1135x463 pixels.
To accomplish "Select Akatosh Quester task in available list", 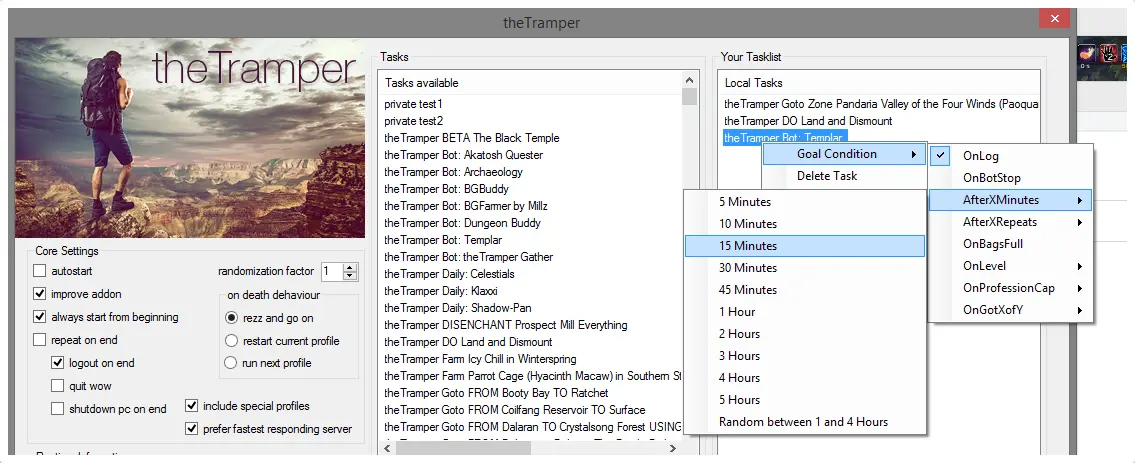I will pyautogui.click(x=463, y=155).
